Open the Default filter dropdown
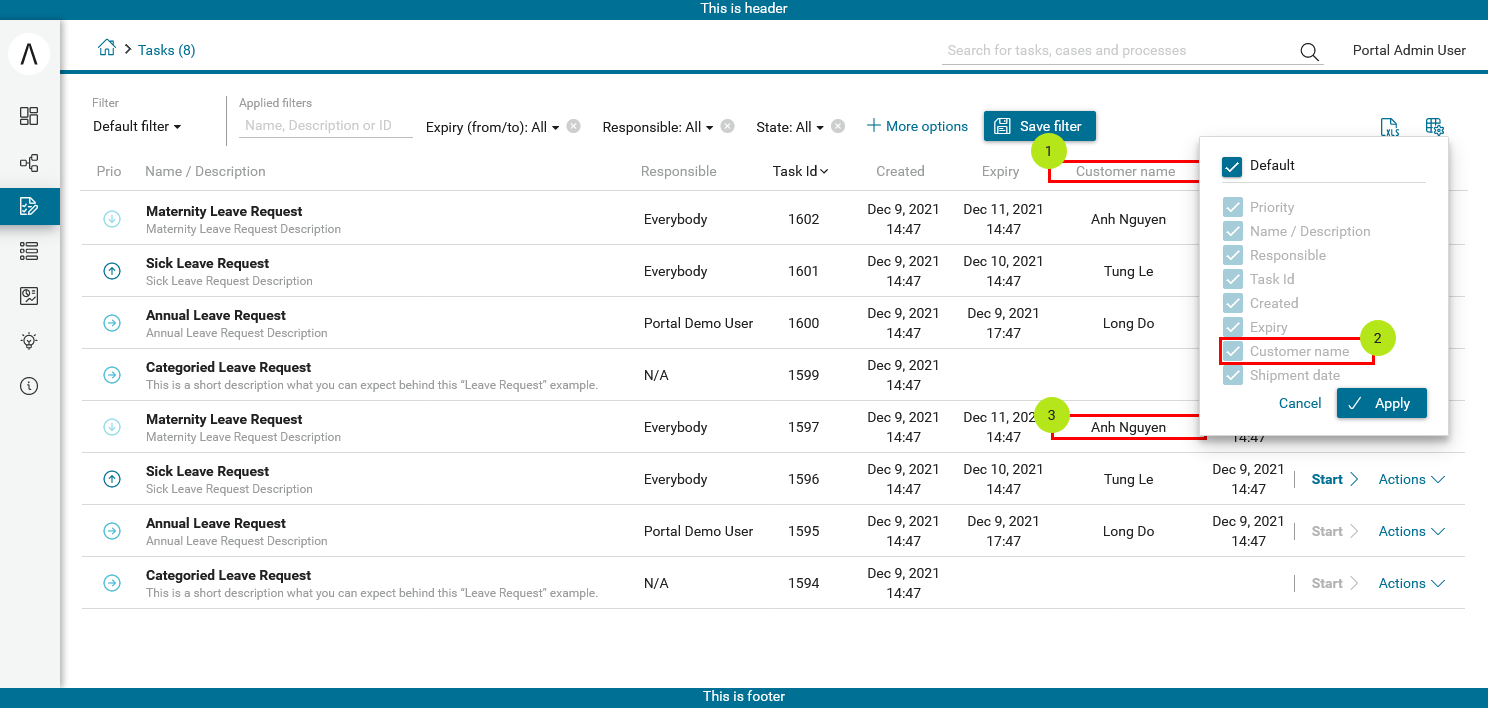The image size is (1488, 708). coord(137,126)
